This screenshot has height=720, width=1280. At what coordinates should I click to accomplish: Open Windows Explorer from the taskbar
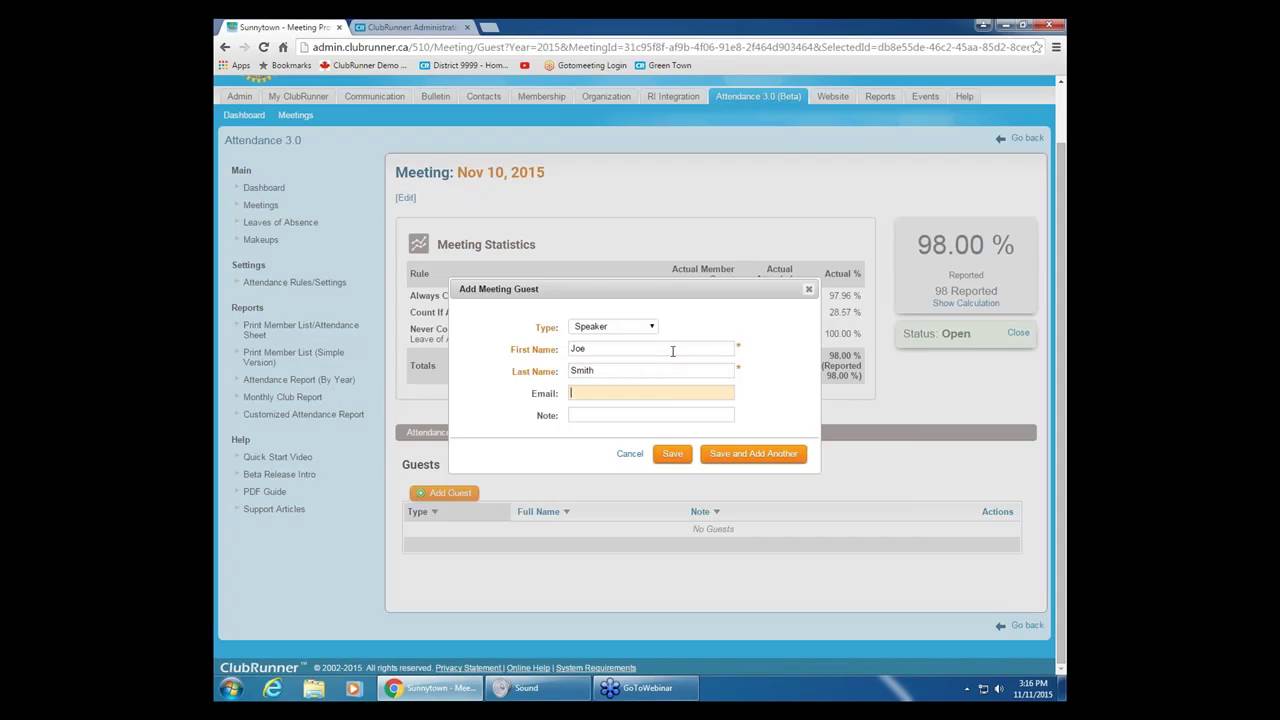click(x=313, y=688)
